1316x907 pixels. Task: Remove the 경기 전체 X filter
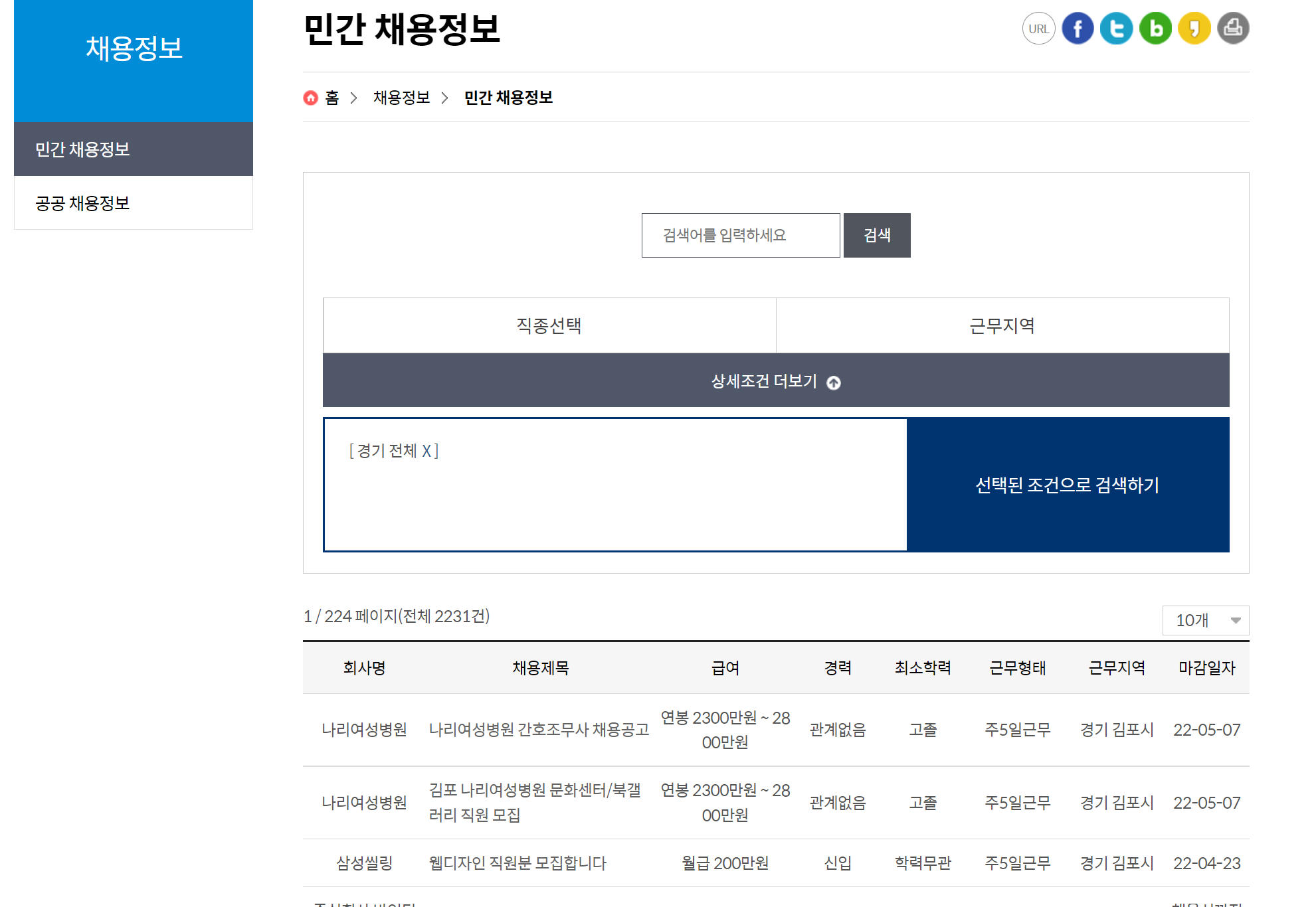426,451
